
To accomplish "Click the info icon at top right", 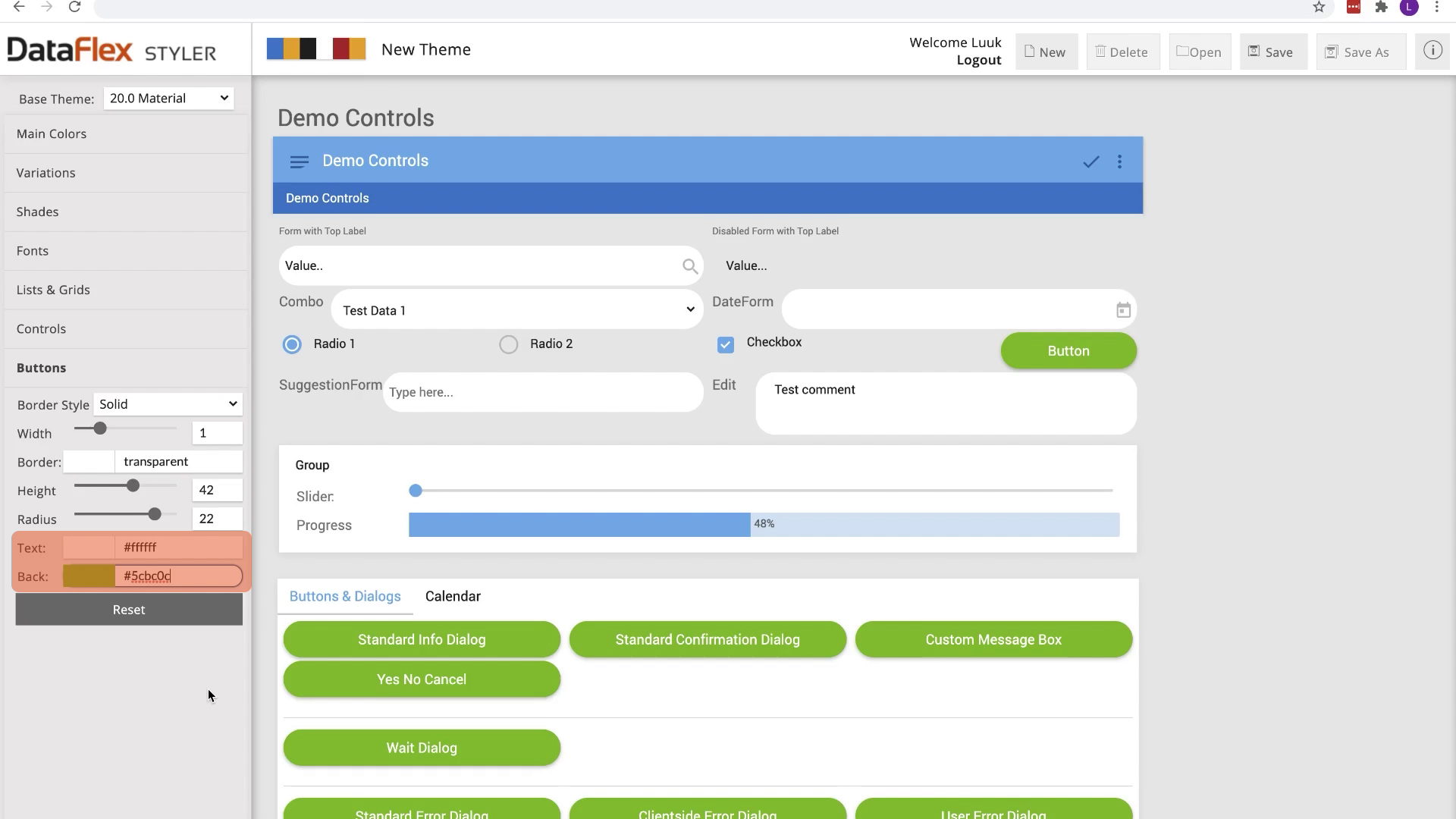I will 1432,51.
